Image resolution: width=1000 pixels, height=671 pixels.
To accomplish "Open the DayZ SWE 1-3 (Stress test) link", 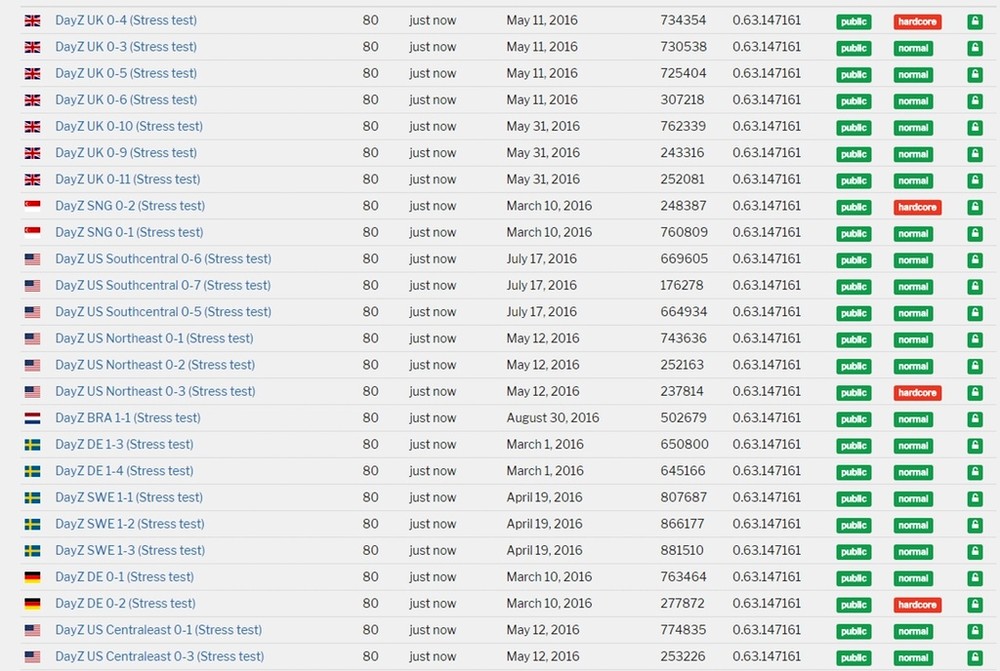I will pyautogui.click(x=130, y=550).
